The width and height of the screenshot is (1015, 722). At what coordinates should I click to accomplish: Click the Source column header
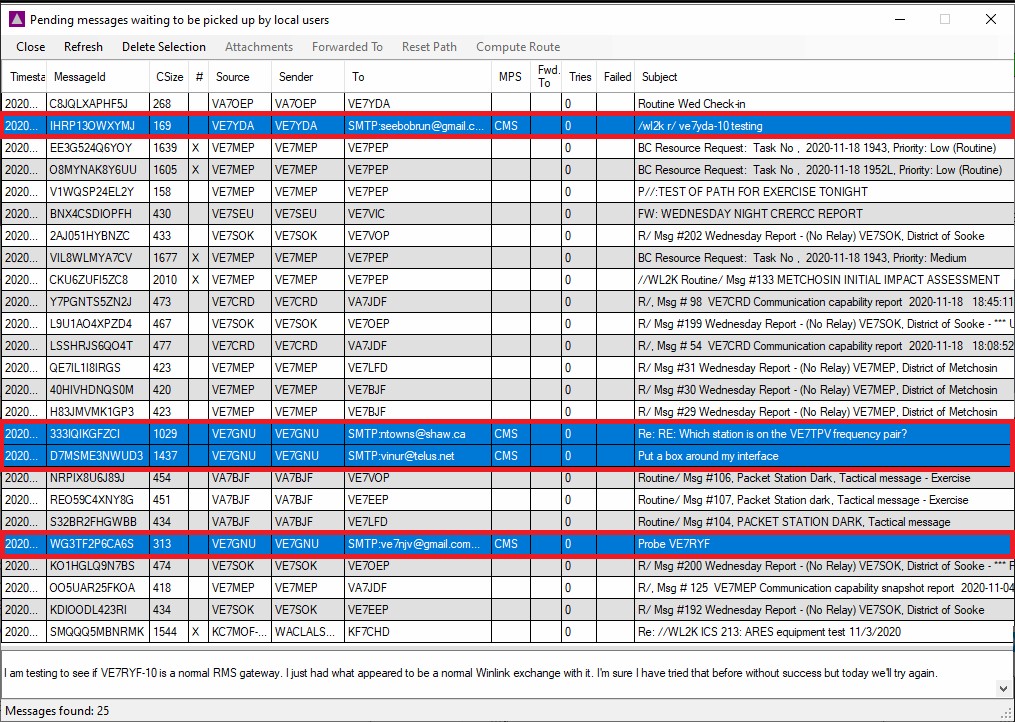[232, 77]
